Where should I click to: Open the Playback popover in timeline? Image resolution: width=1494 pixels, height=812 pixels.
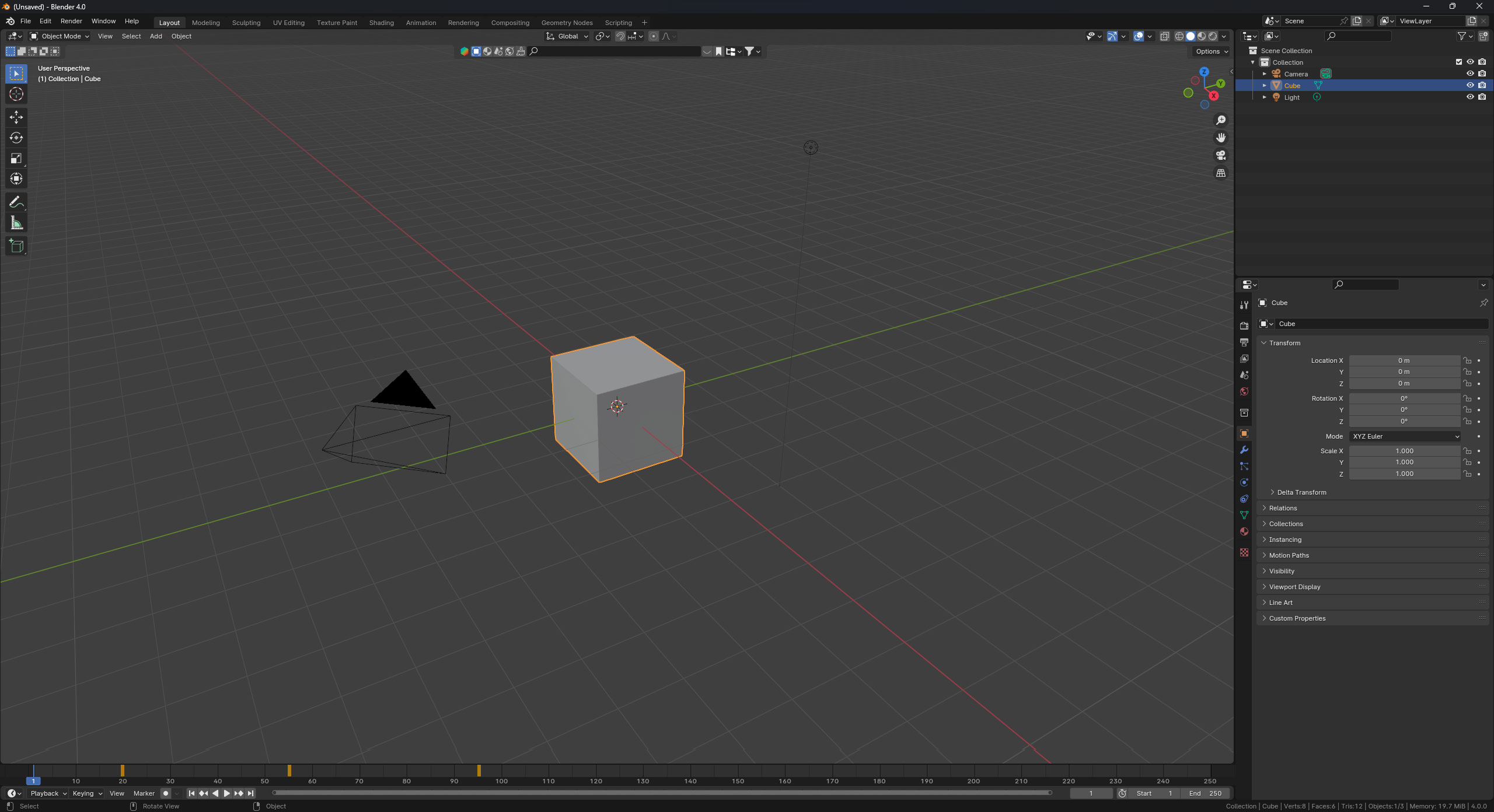(x=48, y=793)
